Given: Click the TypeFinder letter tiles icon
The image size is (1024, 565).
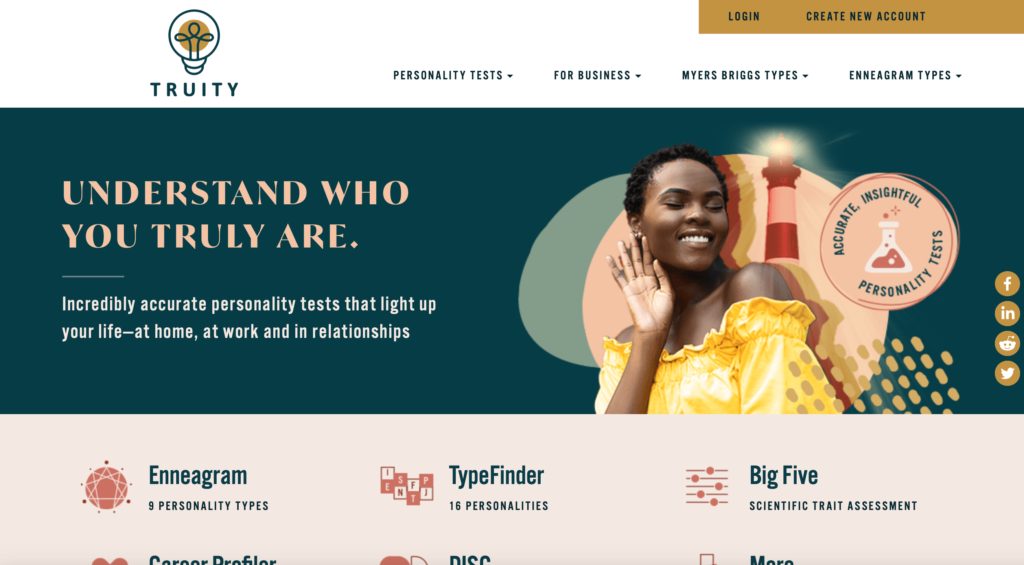Looking at the screenshot, I should pos(407,485).
